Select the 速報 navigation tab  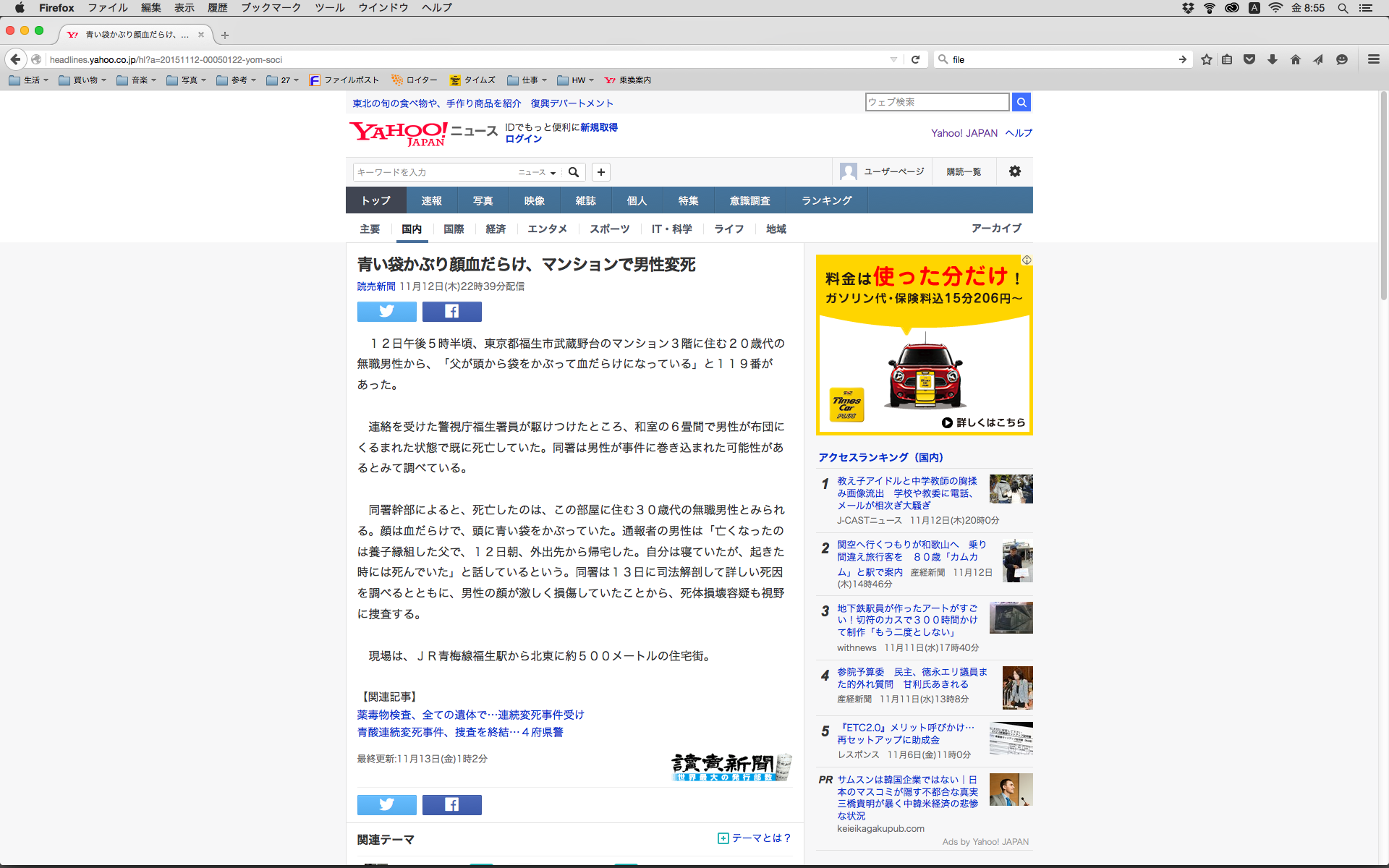pyautogui.click(x=431, y=200)
